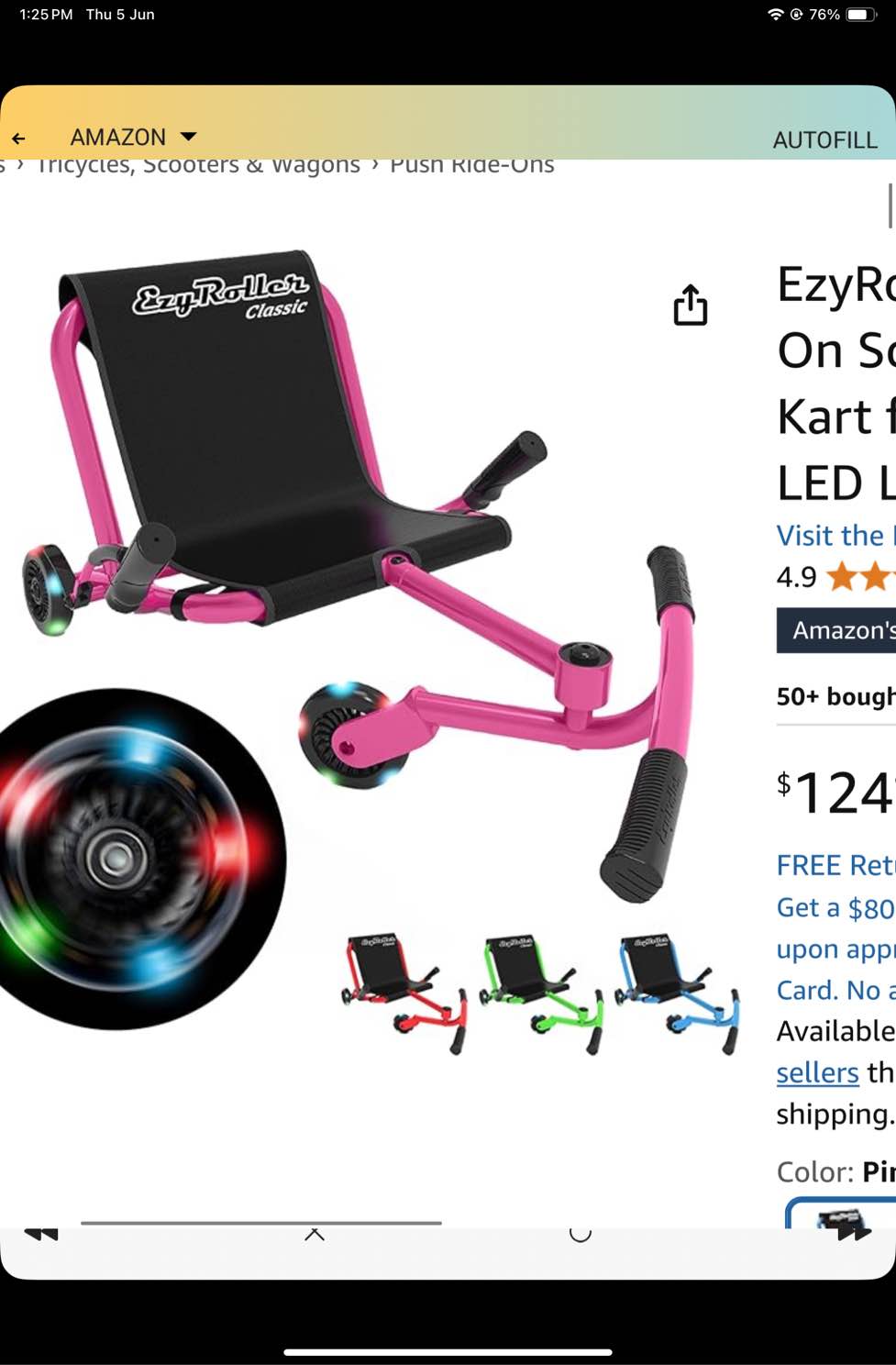Click the 4.9 star rating
Viewport: 896px width, 1365px height.
point(835,577)
